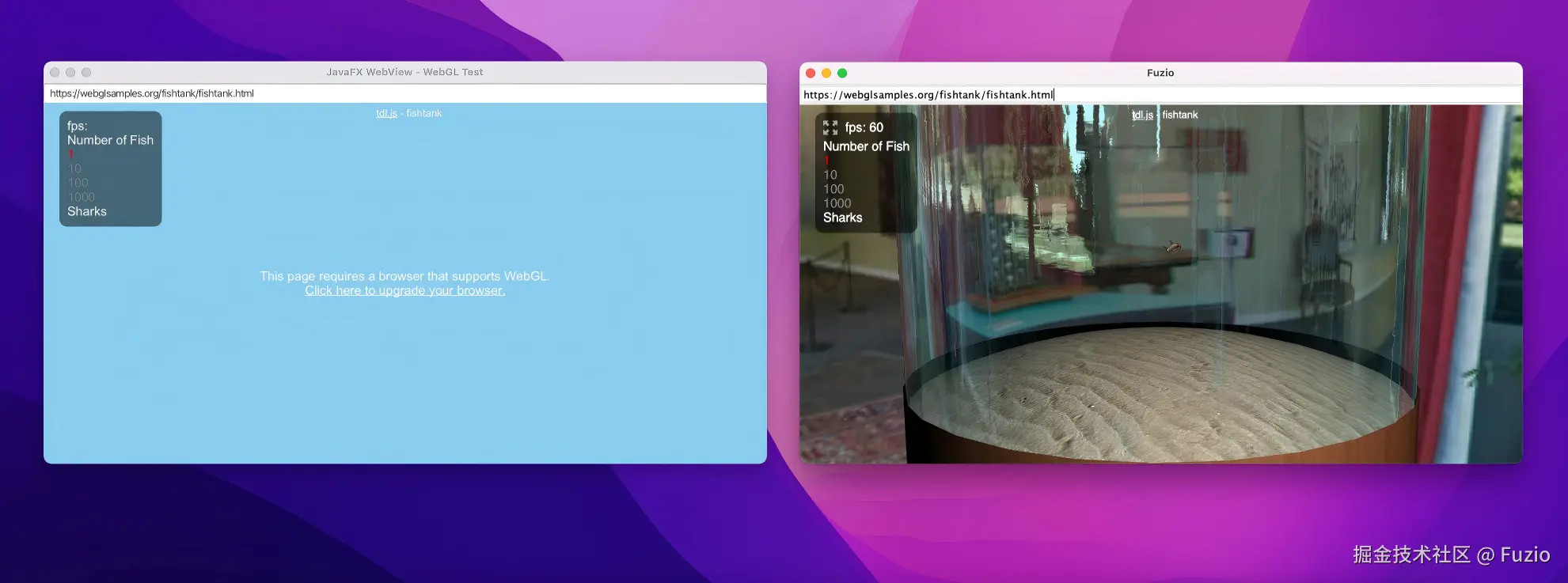This screenshot has width=1568, height=583.
Task: Click 'Number of Fish' label in Fuzio window
Action: pyautogui.click(x=866, y=146)
